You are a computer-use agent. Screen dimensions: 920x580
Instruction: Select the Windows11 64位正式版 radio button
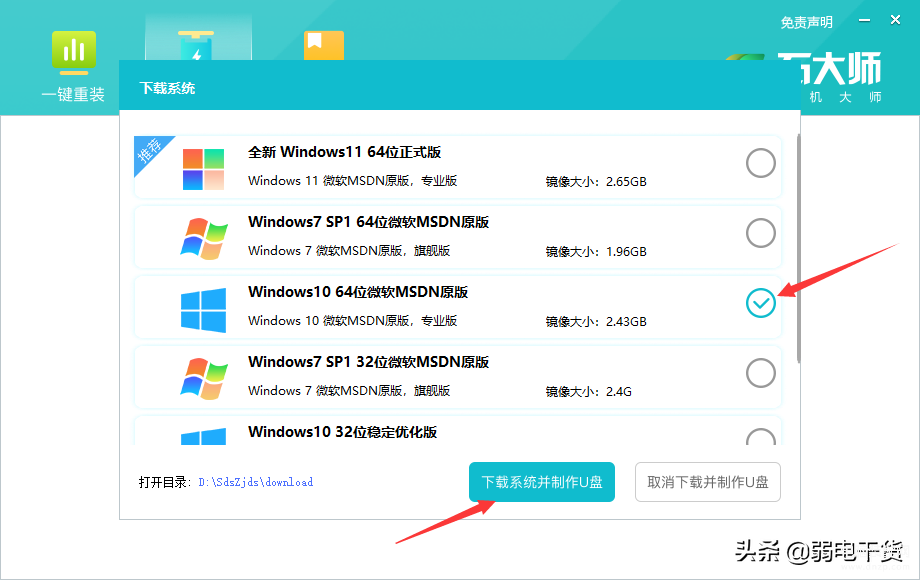click(x=760, y=163)
